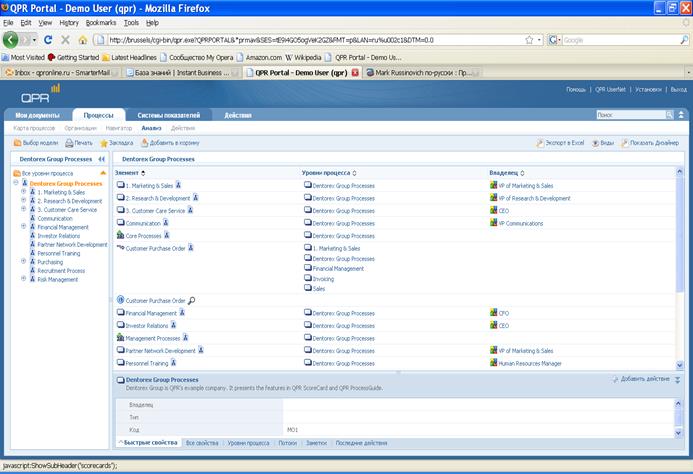The image size is (693, 474).
Task: Click the search magnifier in the Google box
Action: (684, 40)
